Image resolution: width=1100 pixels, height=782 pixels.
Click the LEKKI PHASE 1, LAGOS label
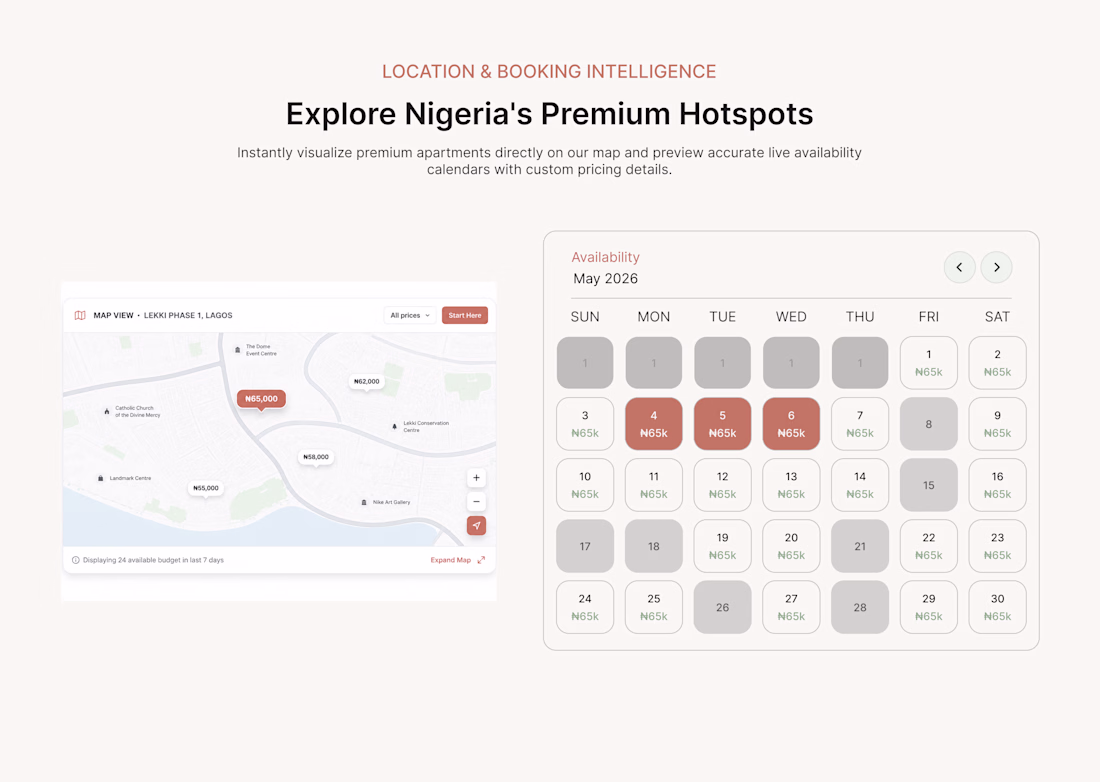pyautogui.click(x=188, y=316)
